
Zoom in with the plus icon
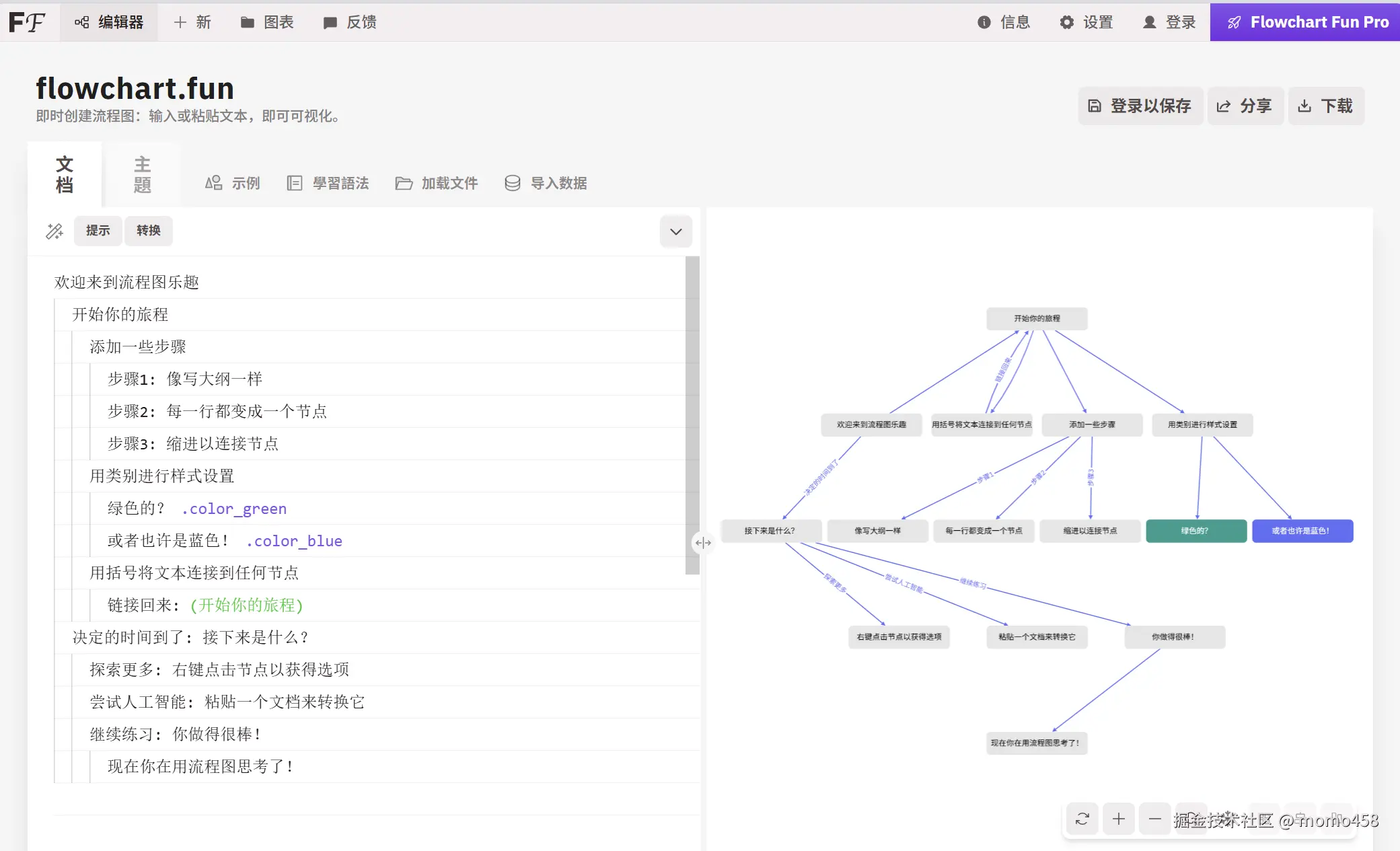(1118, 819)
